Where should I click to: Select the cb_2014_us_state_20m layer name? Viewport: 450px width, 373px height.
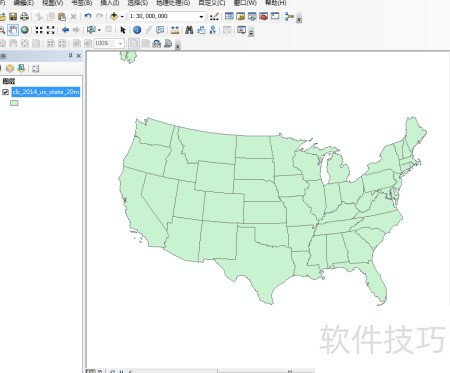click(x=46, y=92)
